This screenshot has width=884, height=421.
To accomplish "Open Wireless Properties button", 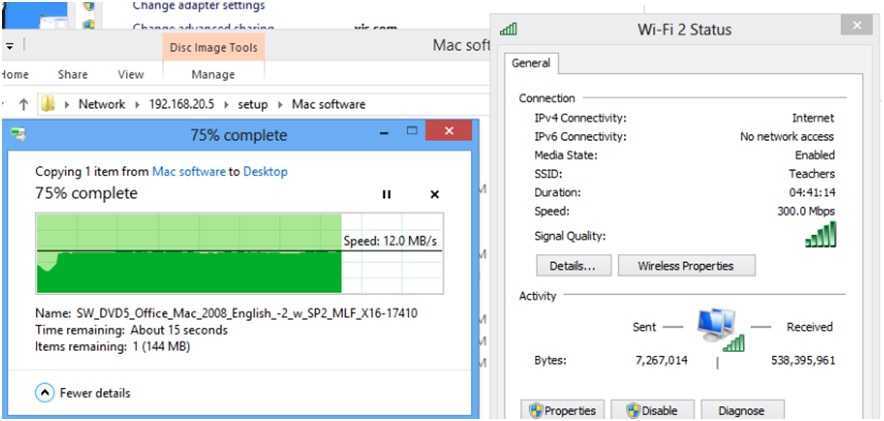I will pyautogui.click(x=686, y=265).
